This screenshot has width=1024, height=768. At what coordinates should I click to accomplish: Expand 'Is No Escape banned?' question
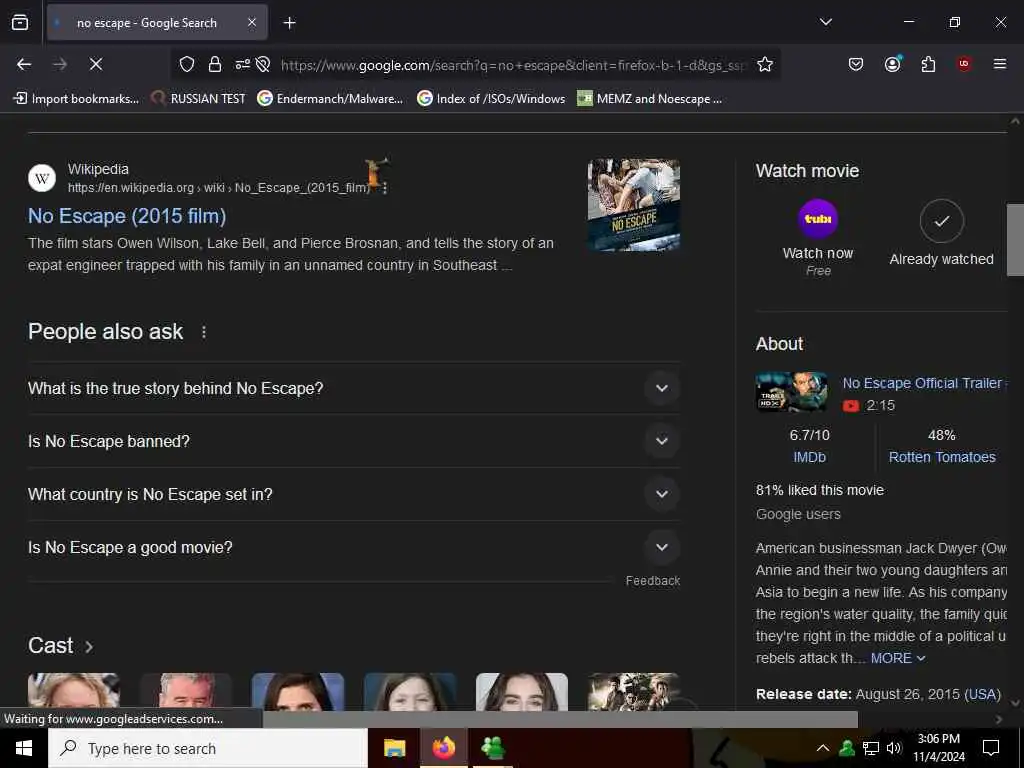coord(353,441)
